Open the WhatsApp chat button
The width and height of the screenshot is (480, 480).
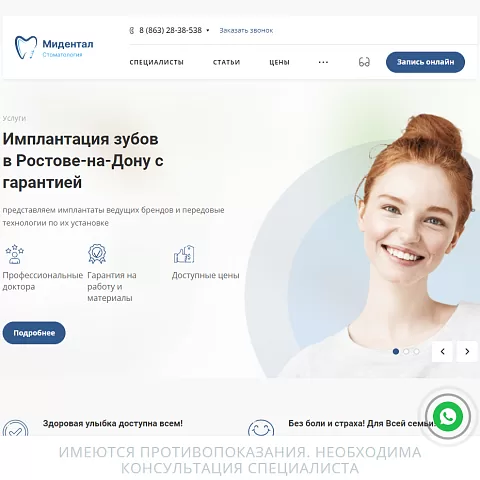(x=448, y=416)
